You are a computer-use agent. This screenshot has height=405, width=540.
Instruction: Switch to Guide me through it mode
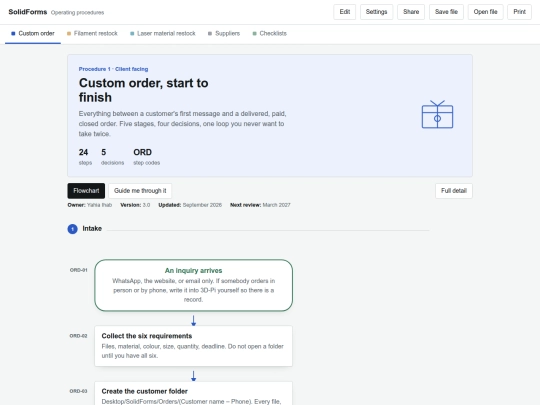(140, 191)
